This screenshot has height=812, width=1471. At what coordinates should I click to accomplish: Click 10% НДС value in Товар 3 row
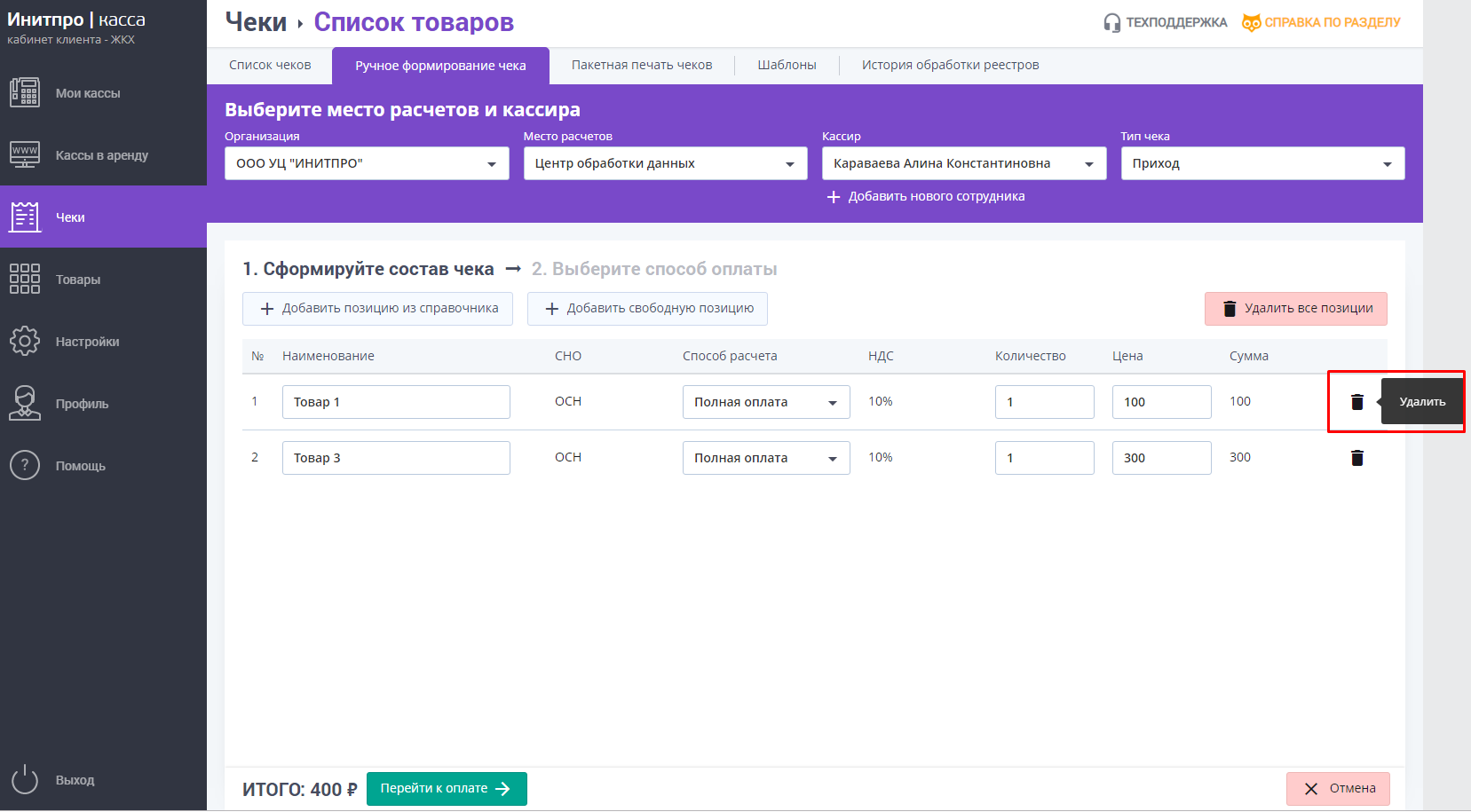(881, 457)
